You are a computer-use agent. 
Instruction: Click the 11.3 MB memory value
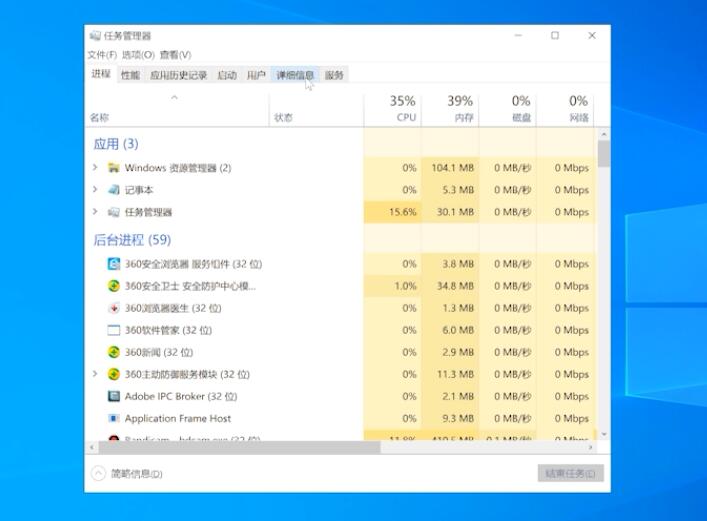click(x=455, y=374)
